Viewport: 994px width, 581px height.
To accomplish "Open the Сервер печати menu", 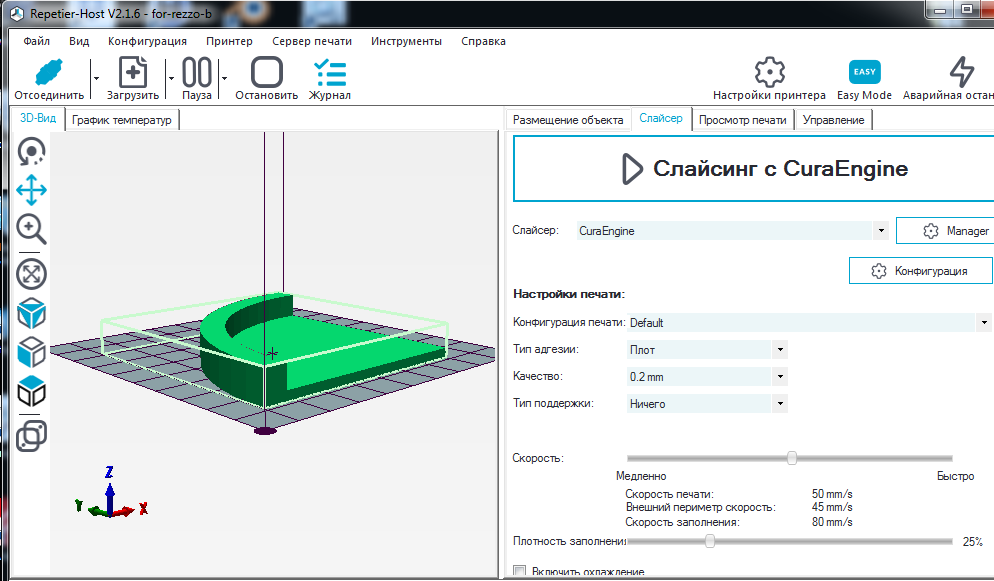I will click(x=312, y=41).
